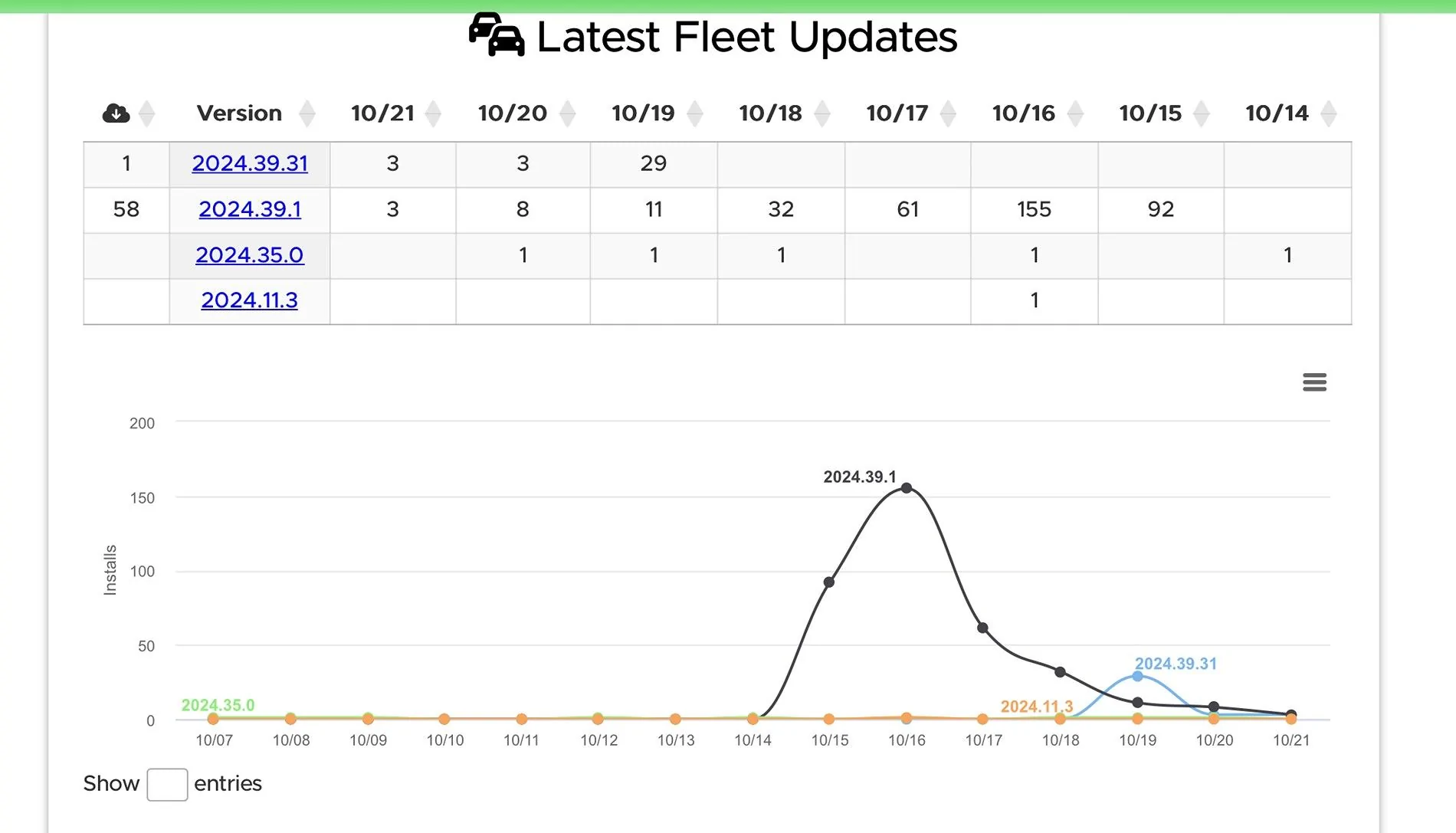The width and height of the screenshot is (1456, 833).
Task: Sort by 10/21 column sort arrows
Action: point(433,113)
